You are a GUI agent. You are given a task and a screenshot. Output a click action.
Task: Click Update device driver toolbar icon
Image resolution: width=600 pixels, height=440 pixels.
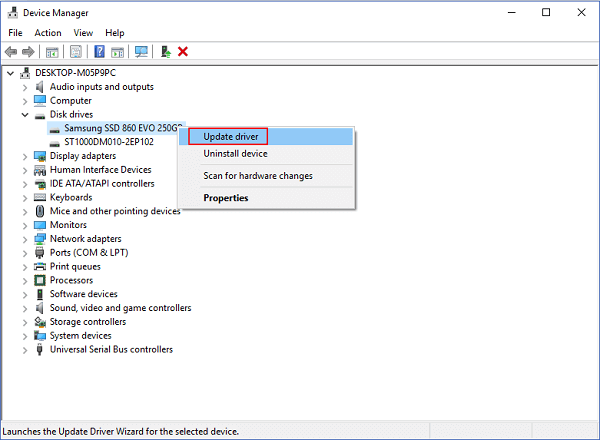click(x=166, y=52)
